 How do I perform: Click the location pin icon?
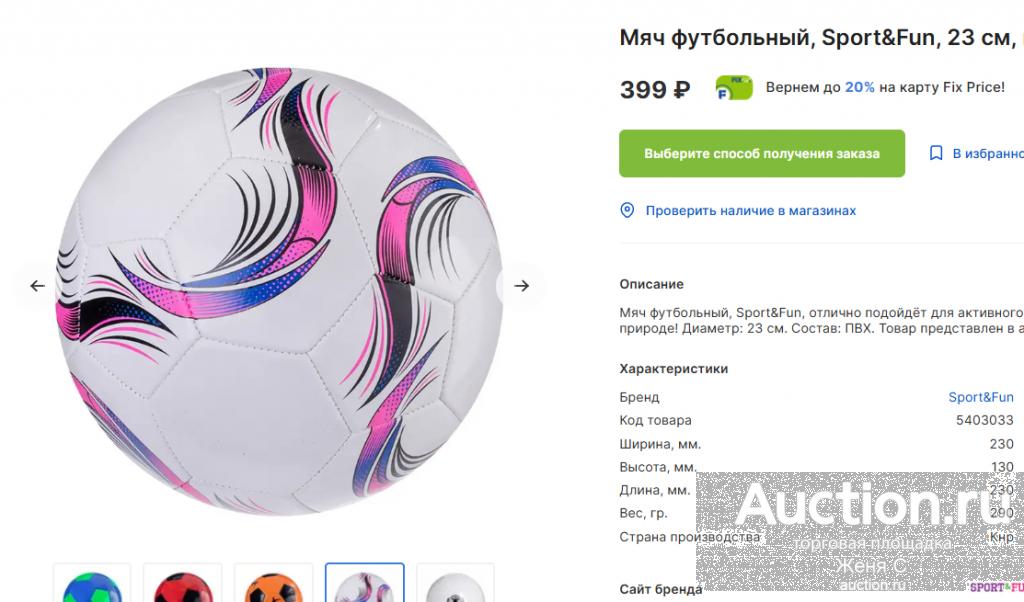click(627, 210)
